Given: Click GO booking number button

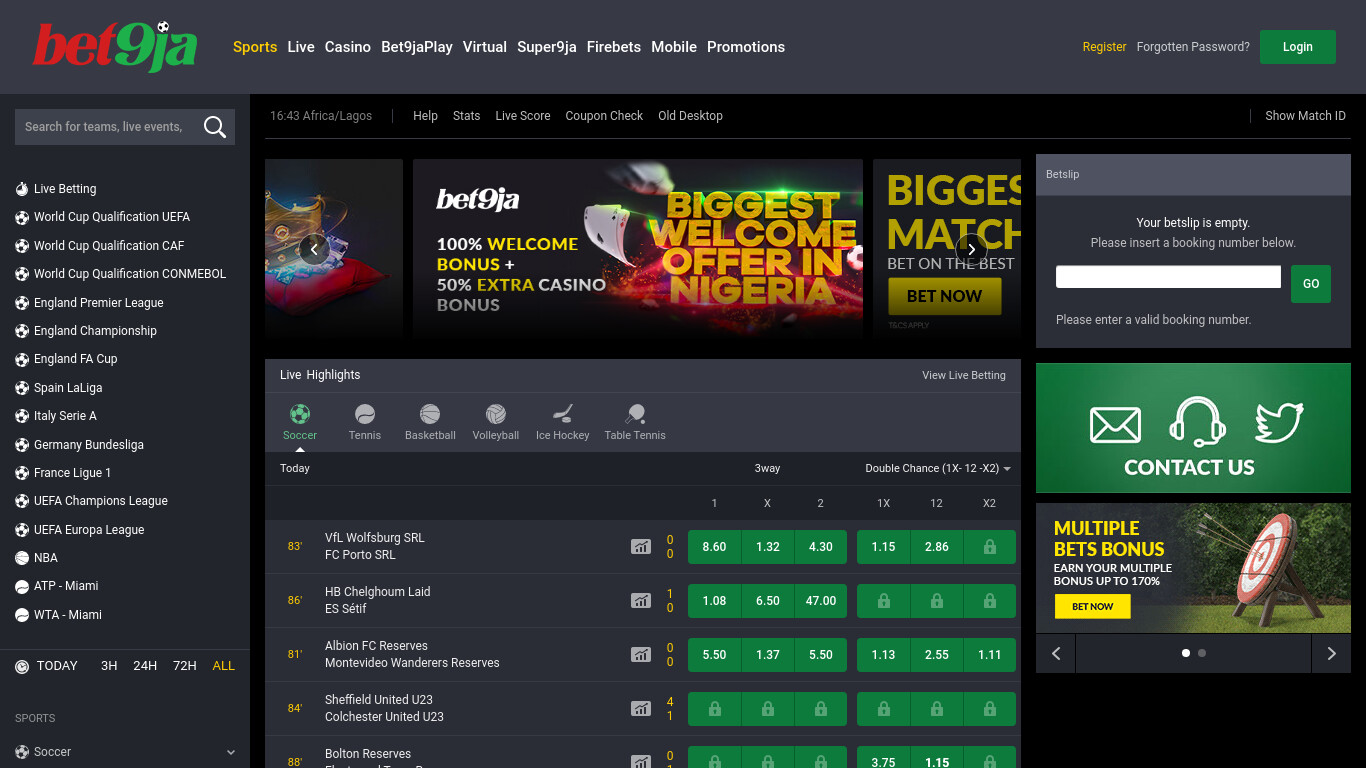Looking at the screenshot, I should 1311,284.
